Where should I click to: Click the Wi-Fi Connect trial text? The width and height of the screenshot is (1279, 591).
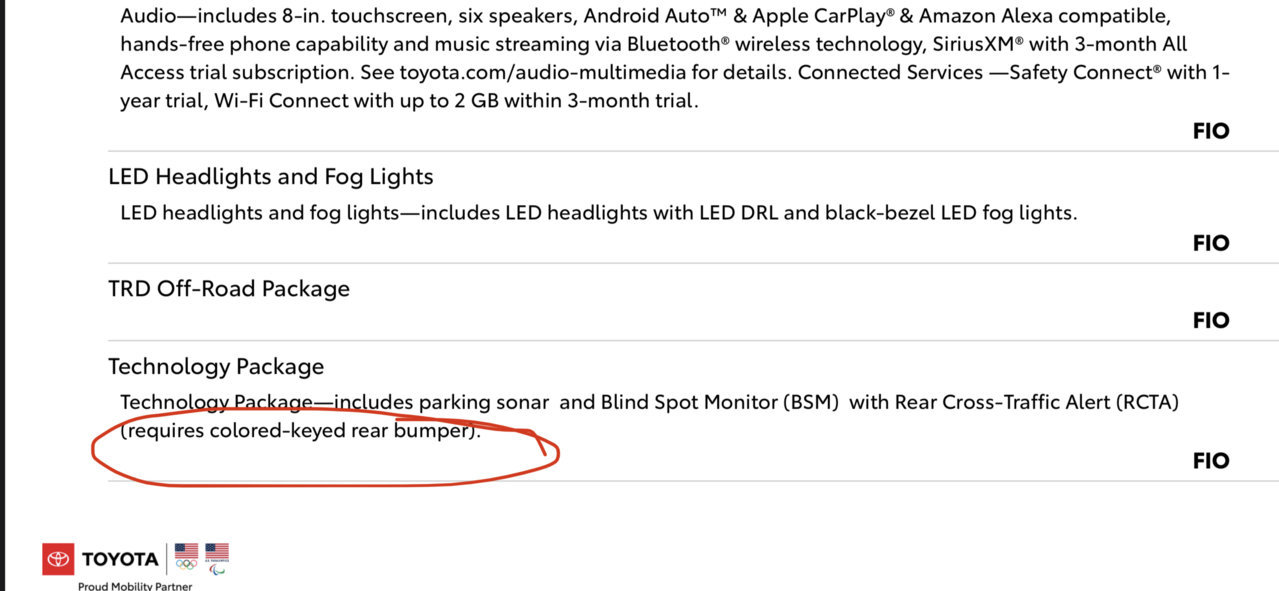tap(455, 100)
